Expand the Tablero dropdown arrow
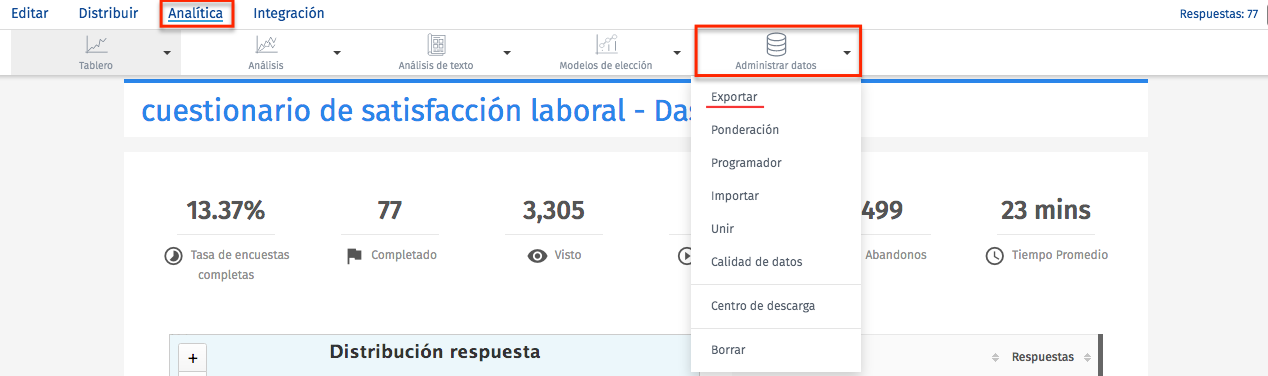 click(x=167, y=52)
